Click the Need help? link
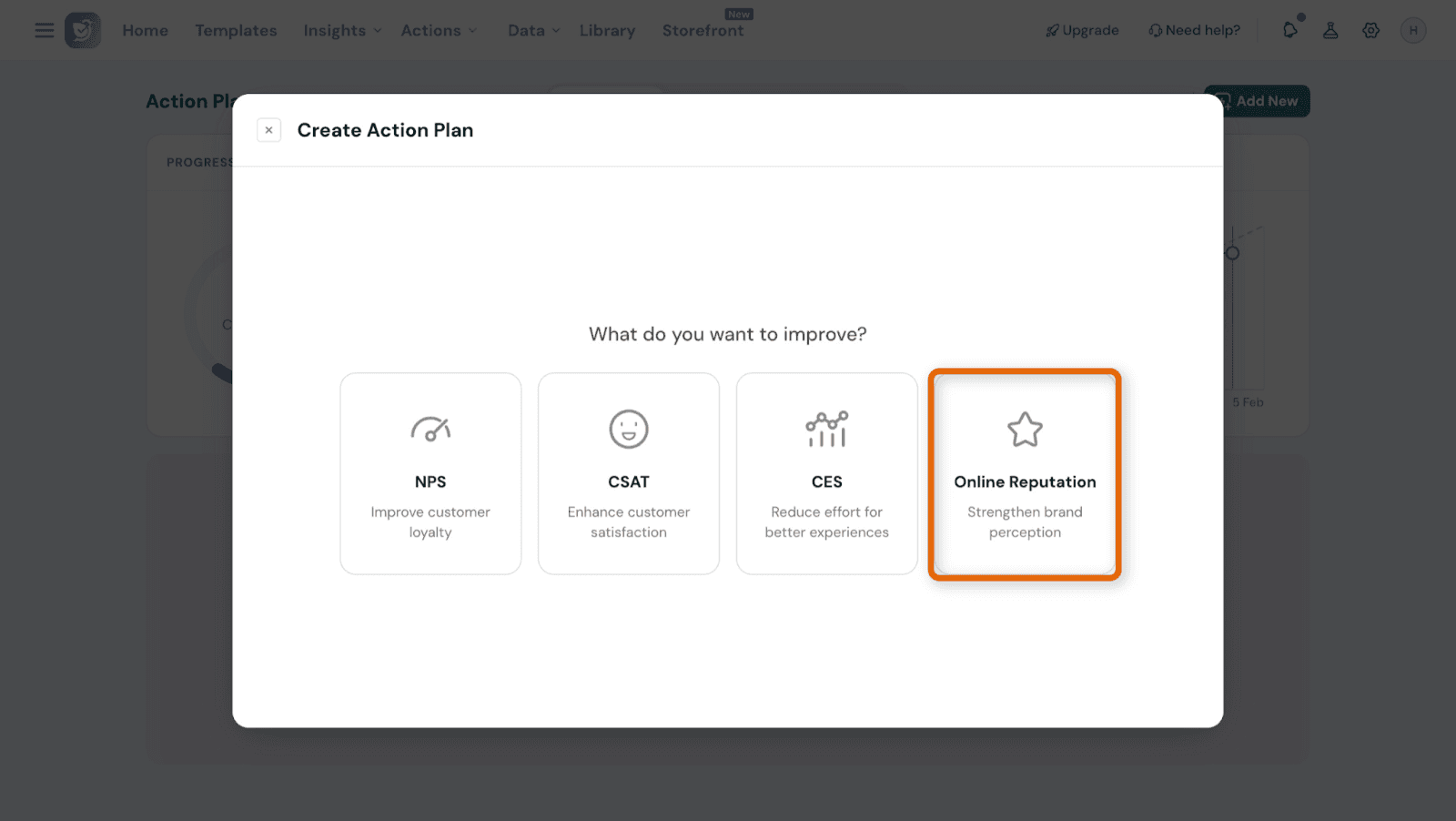Screen dimensions: 1456x821 click(1194, 30)
